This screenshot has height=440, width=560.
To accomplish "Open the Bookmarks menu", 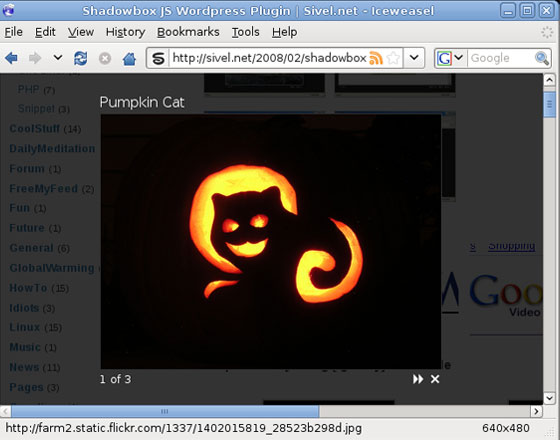I will [x=188, y=32].
